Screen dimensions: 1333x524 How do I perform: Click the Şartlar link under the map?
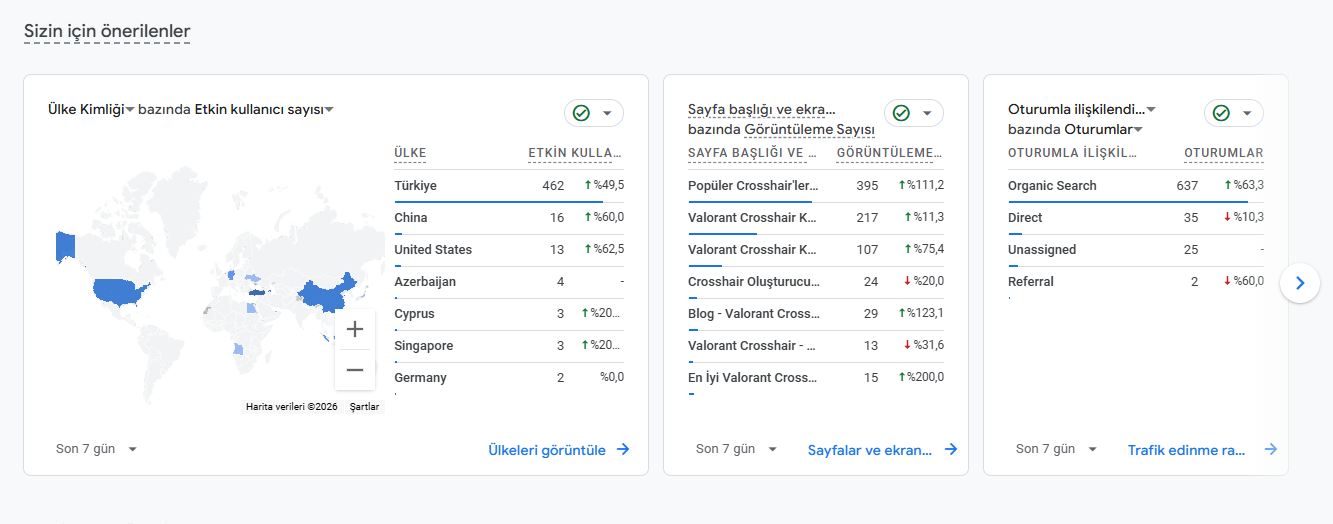click(364, 407)
